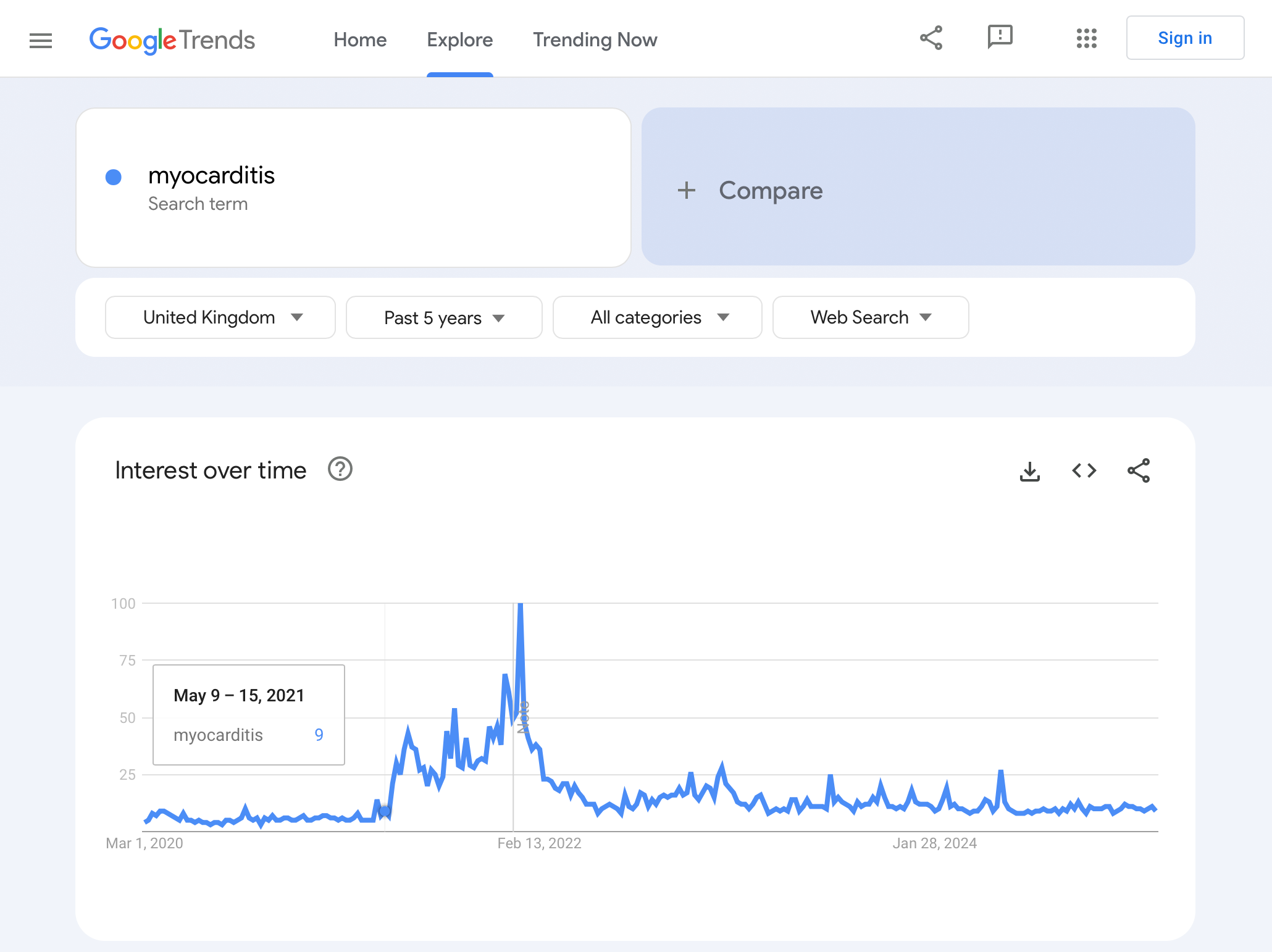The width and height of the screenshot is (1272, 952).
Task: Open the Web Search type dropdown
Action: [x=870, y=317]
